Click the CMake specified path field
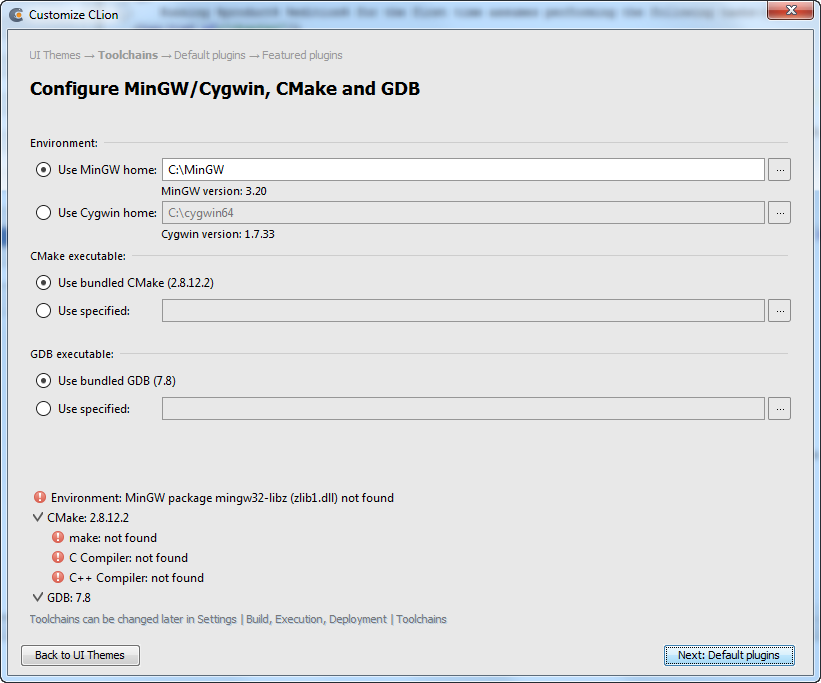 click(x=463, y=311)
